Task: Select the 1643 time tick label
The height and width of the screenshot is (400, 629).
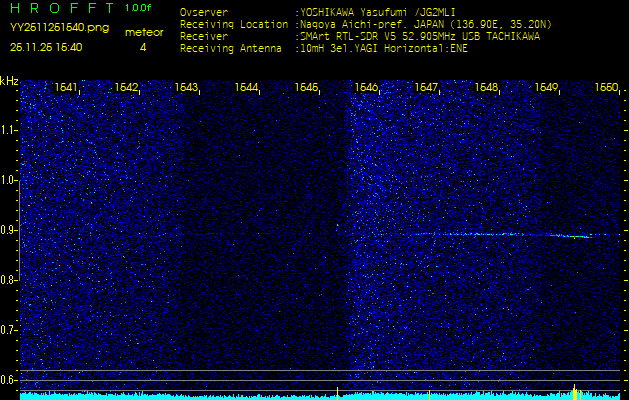Action: tap(187, 88)
